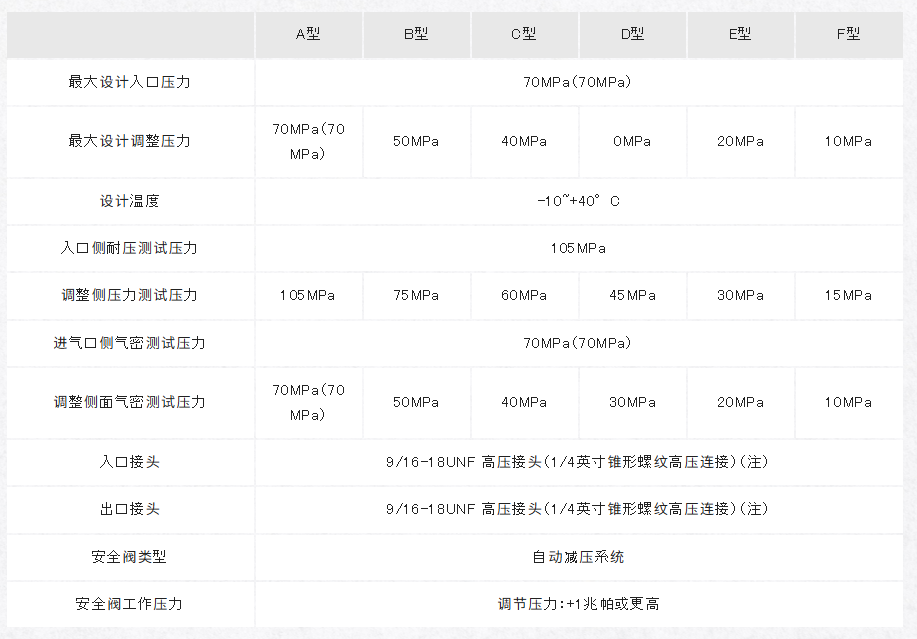The height and width of the screenshot is (639, 917).
Task: Click the 最大设计调整压力 row label
Action: click(x=130, y=141)
